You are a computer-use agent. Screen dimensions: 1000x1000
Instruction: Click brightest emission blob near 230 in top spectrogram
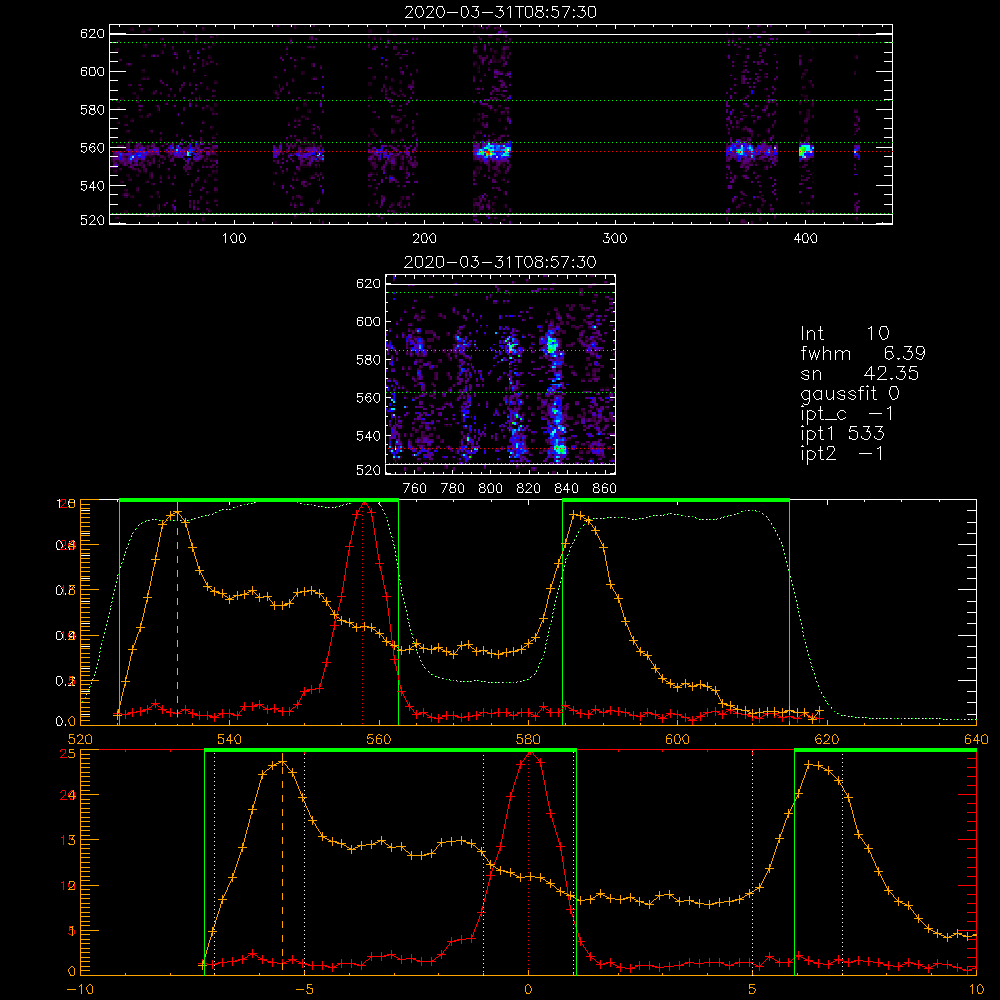pos(492,151)
